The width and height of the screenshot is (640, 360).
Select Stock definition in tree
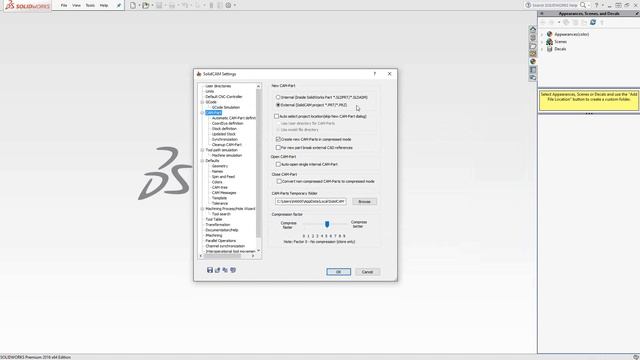coord(224,129)
